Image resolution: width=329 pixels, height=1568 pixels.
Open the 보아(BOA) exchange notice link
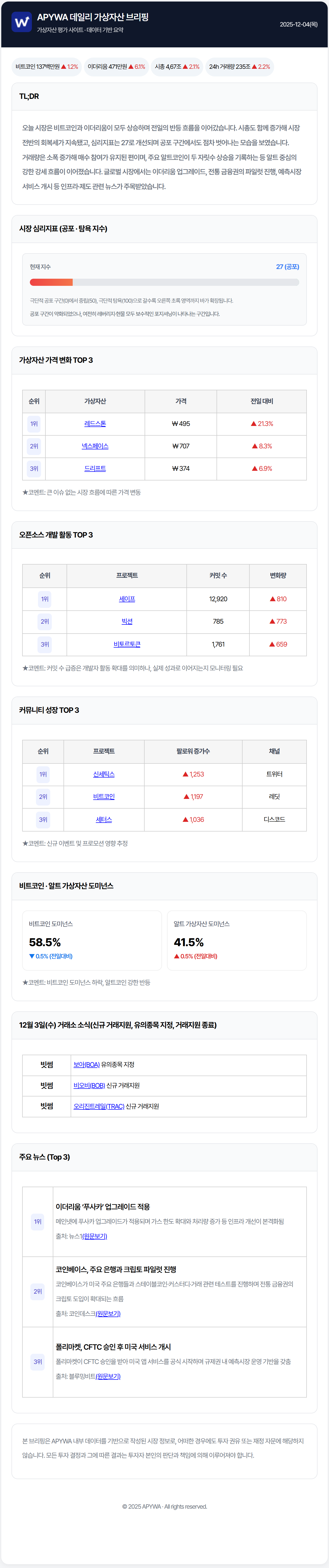pyautogui.click(x=86, y=1065)
